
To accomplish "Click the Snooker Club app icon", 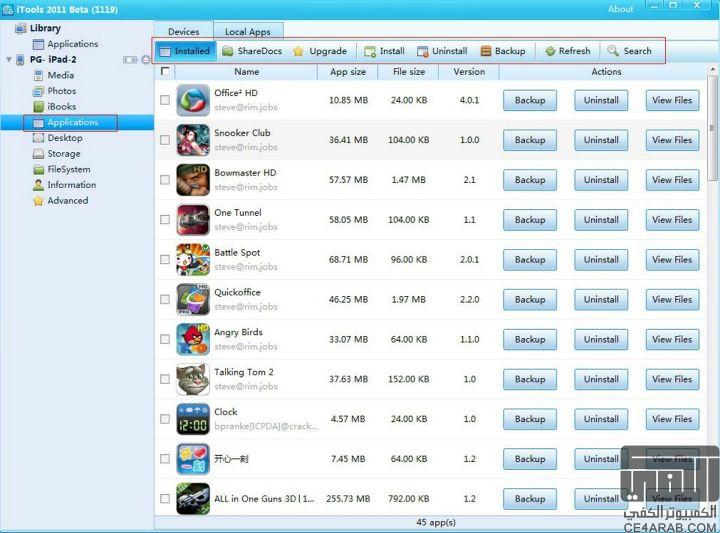I will pos(193,140).
